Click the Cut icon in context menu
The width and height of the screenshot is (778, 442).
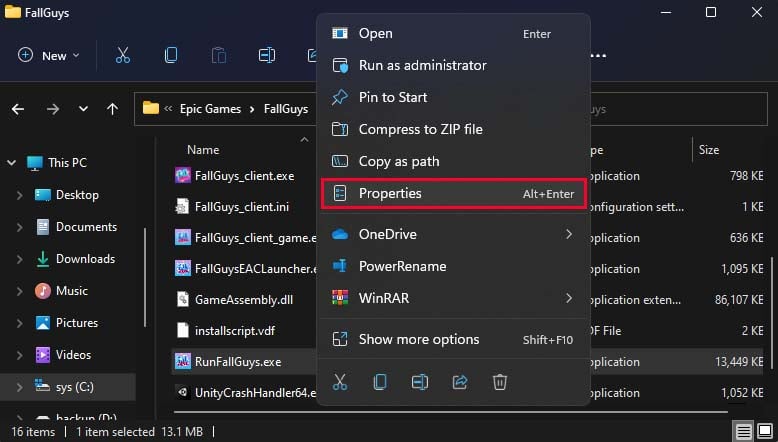[340, 382]
